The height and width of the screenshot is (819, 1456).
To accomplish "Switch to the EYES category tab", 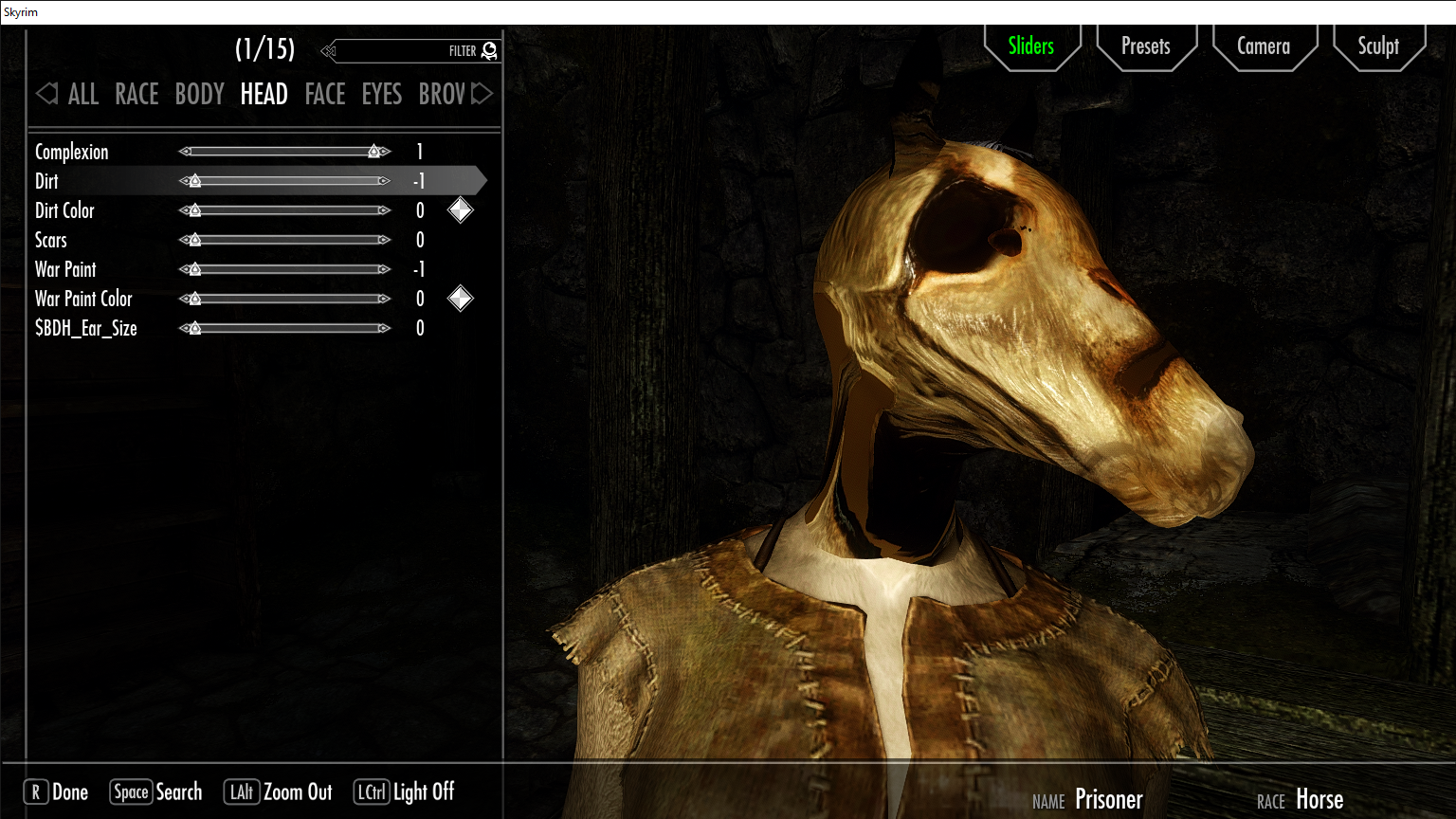I will (382, 94).
